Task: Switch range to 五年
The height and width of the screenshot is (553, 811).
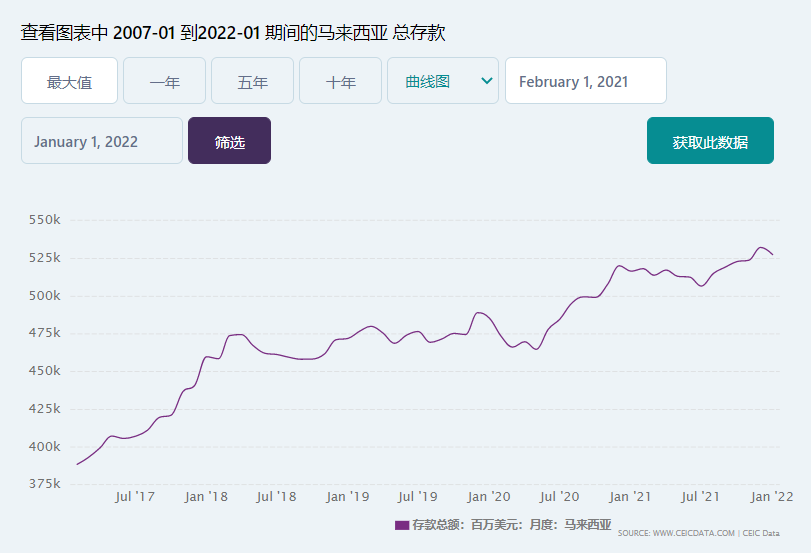Action: point(252,81)
